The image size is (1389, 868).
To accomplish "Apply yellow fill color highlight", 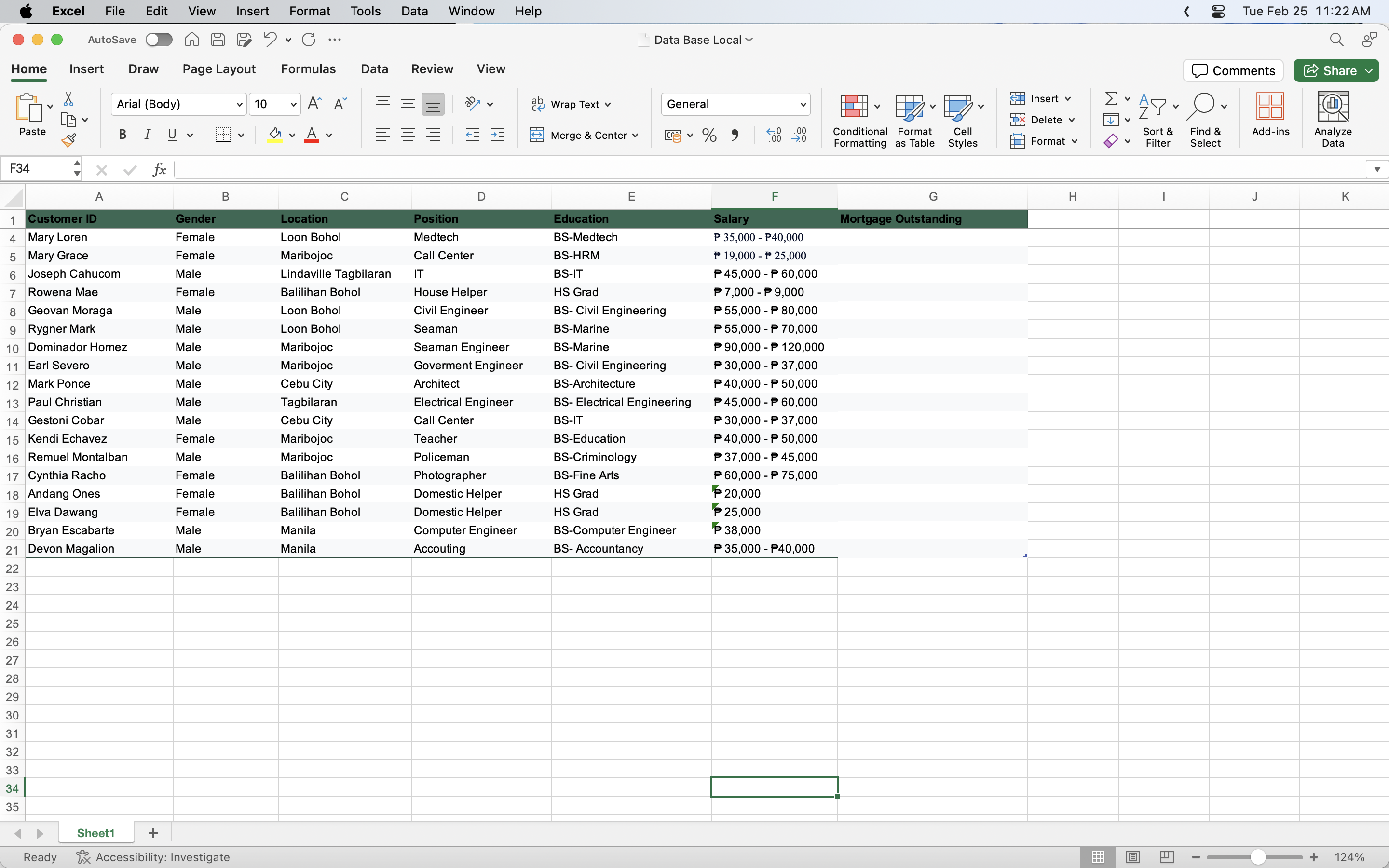I will point(275,135).
